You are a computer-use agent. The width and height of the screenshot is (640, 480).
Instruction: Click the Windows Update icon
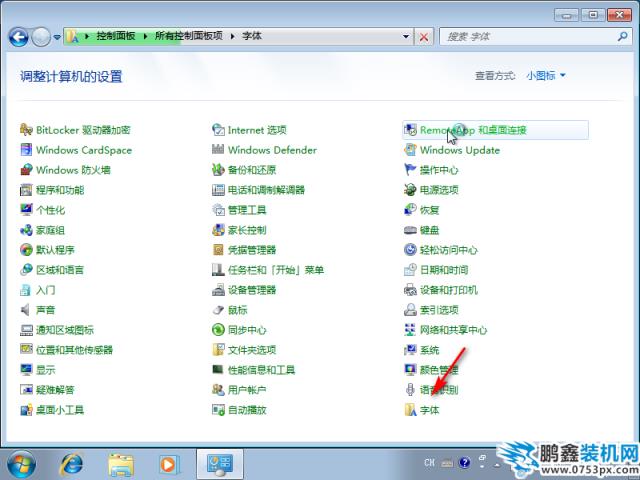(x=410, y=150)
